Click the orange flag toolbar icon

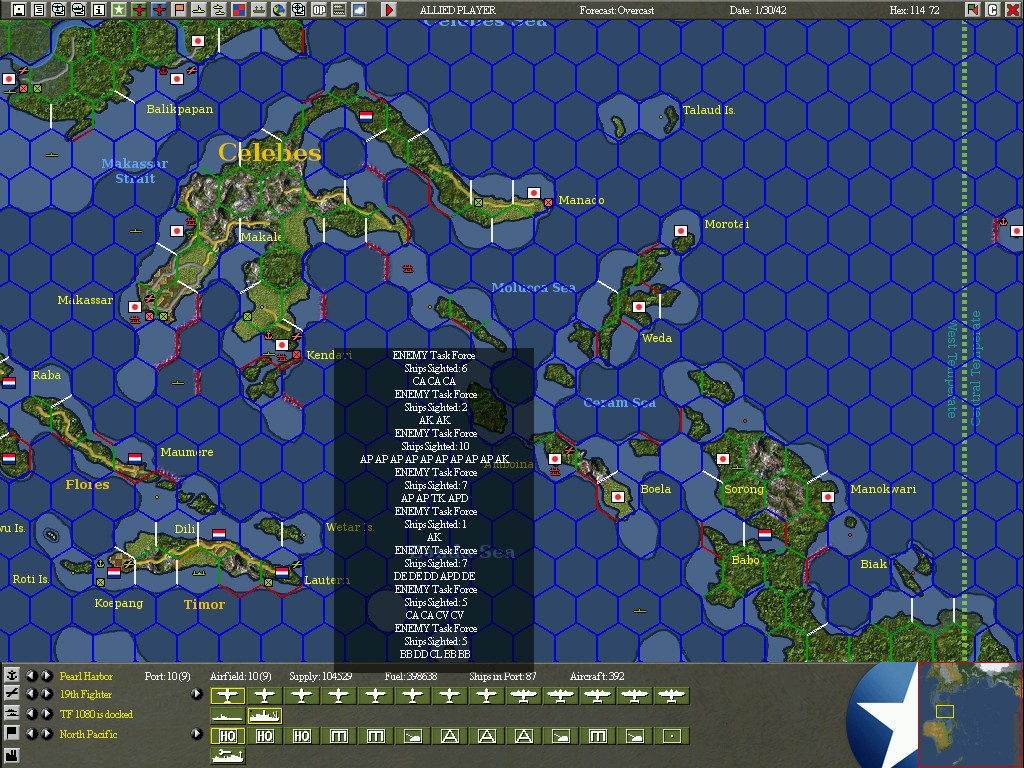[x=179, y=9]
